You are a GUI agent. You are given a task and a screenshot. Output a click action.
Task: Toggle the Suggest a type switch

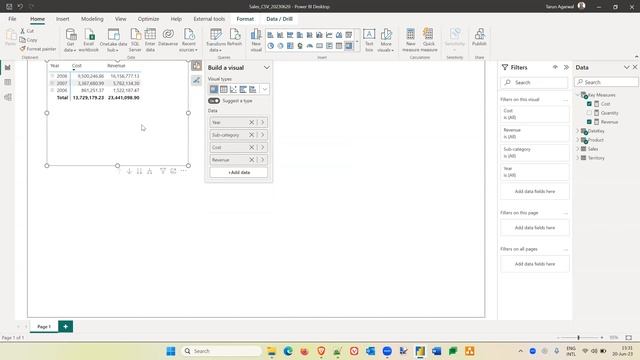click(214, 101)
